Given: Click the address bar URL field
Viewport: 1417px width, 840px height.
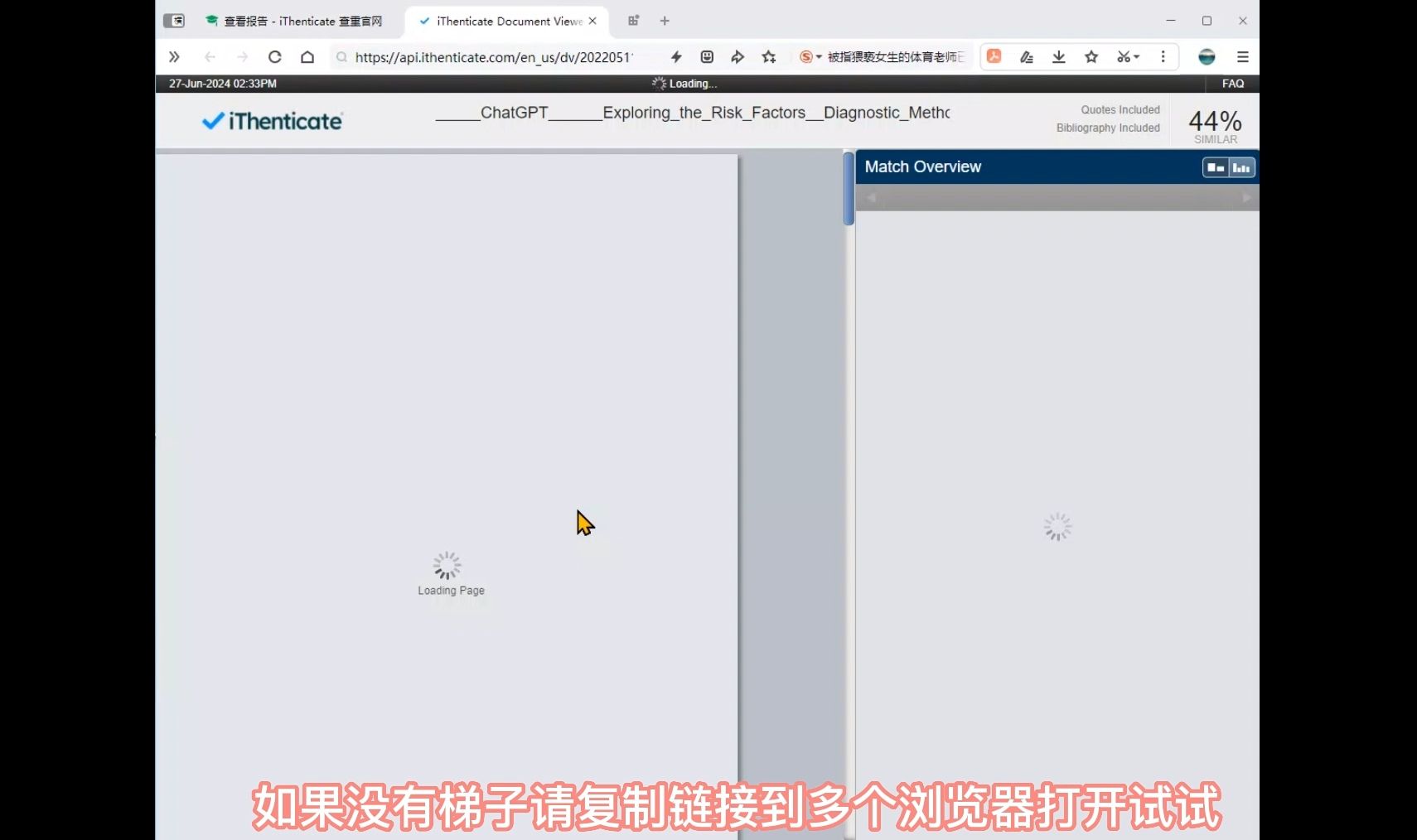Looking at the screenshot, I should click(x=494, y=57).
